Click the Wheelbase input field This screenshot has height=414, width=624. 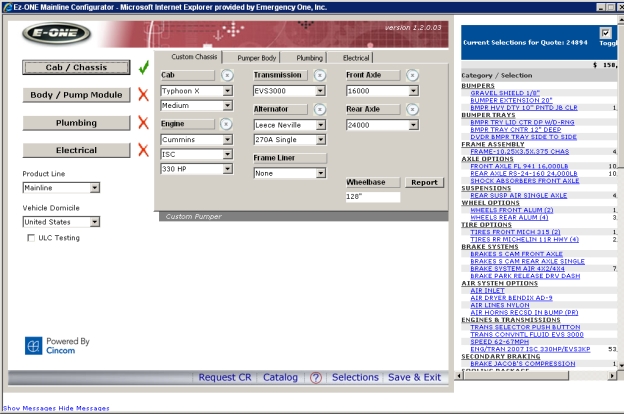click(372, 197)
